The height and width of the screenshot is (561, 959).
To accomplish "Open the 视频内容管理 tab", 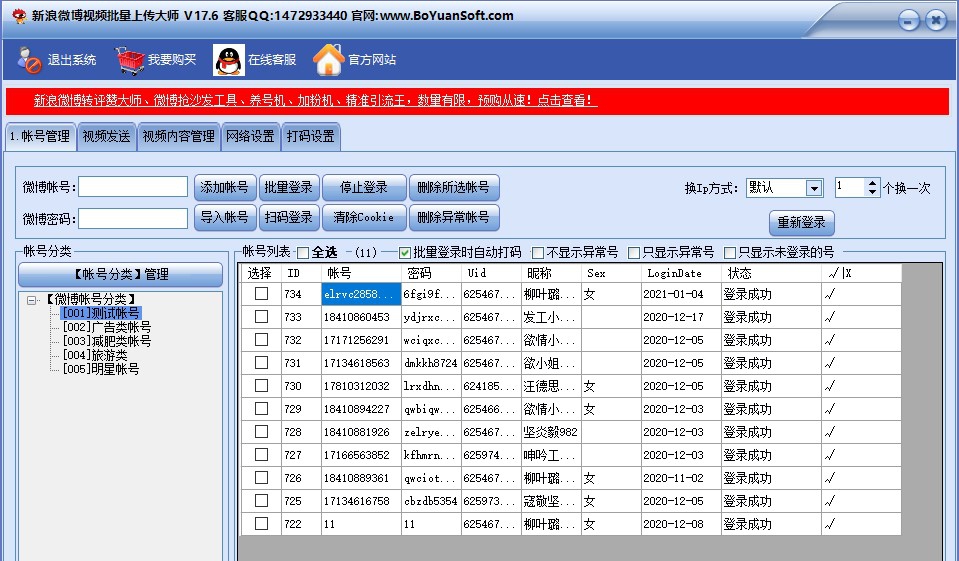I will [x=179, y=136].
